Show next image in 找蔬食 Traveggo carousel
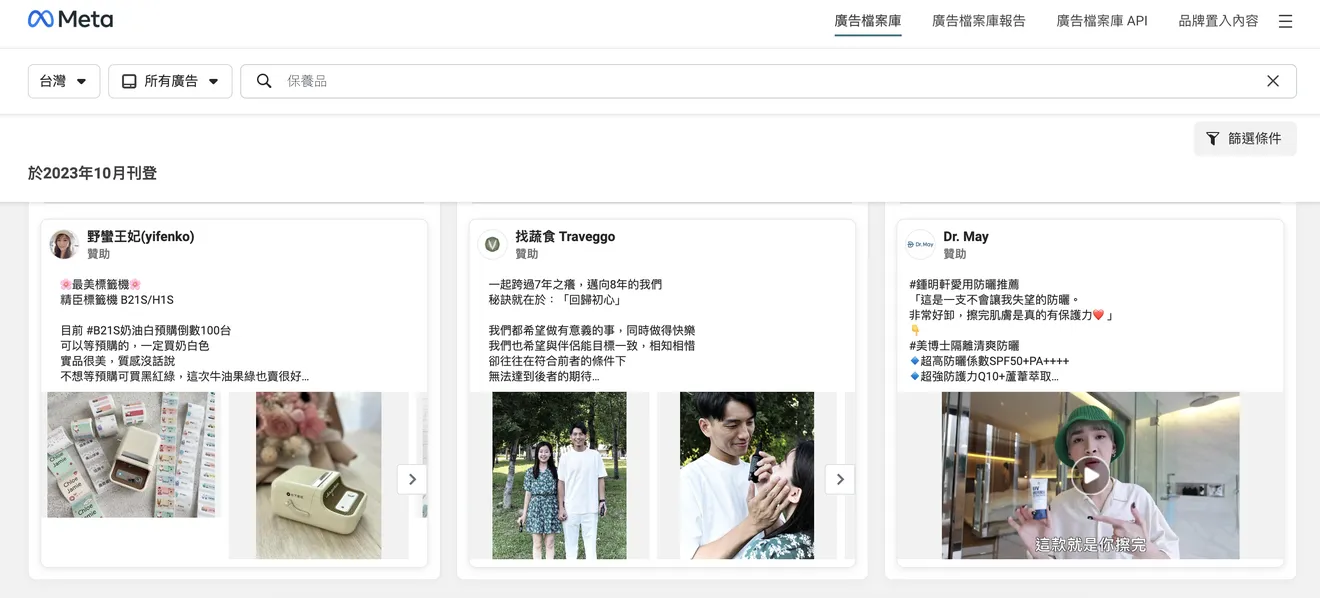The image size is (1320, 598). point(840,479)
